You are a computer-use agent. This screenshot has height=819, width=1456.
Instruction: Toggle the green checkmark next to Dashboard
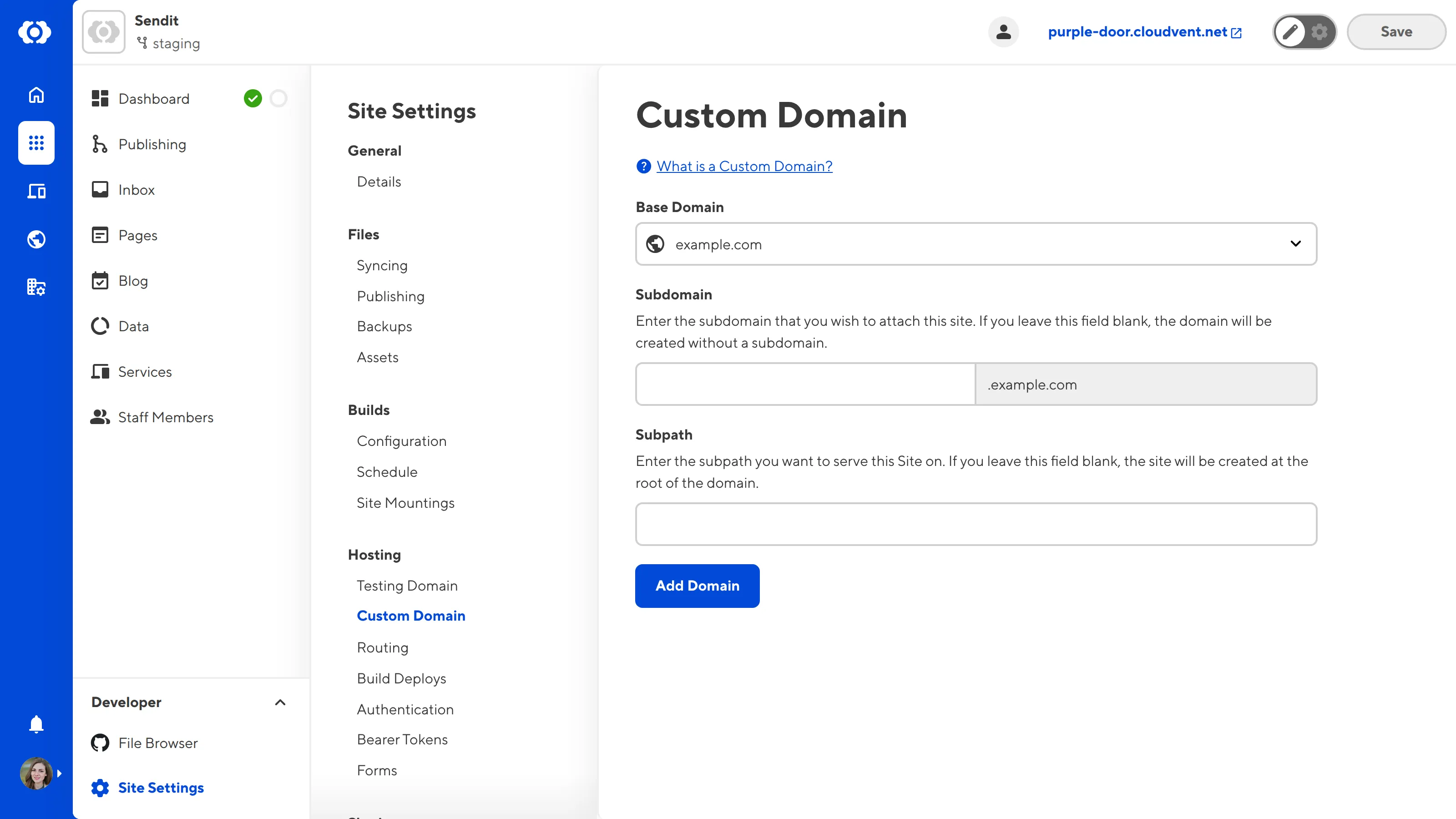(x=254, y=98)
